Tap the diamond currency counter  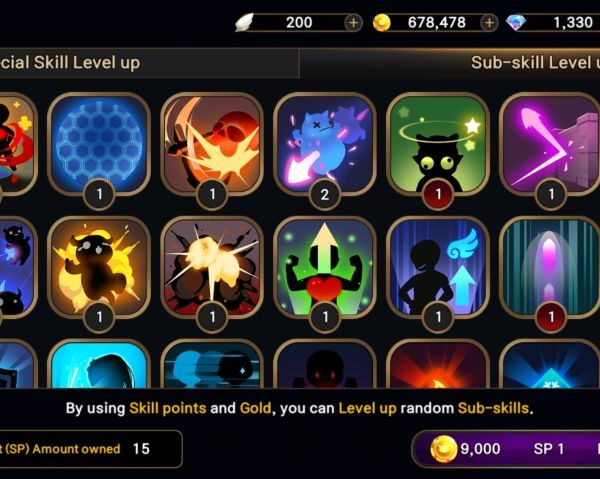(x=553, y=23)
